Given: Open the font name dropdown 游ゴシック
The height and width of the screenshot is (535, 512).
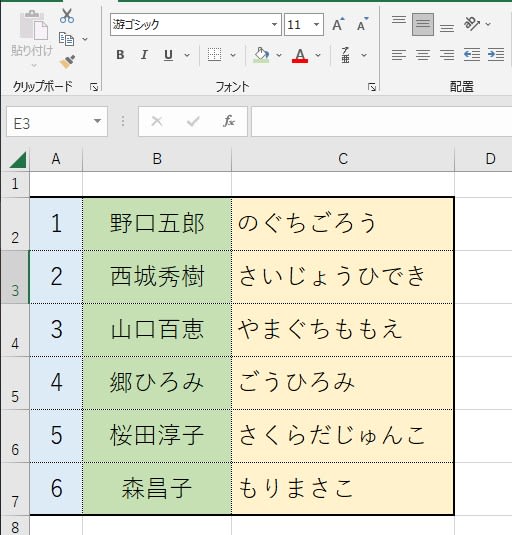Looking at the screenshot, I should [274, 25].
